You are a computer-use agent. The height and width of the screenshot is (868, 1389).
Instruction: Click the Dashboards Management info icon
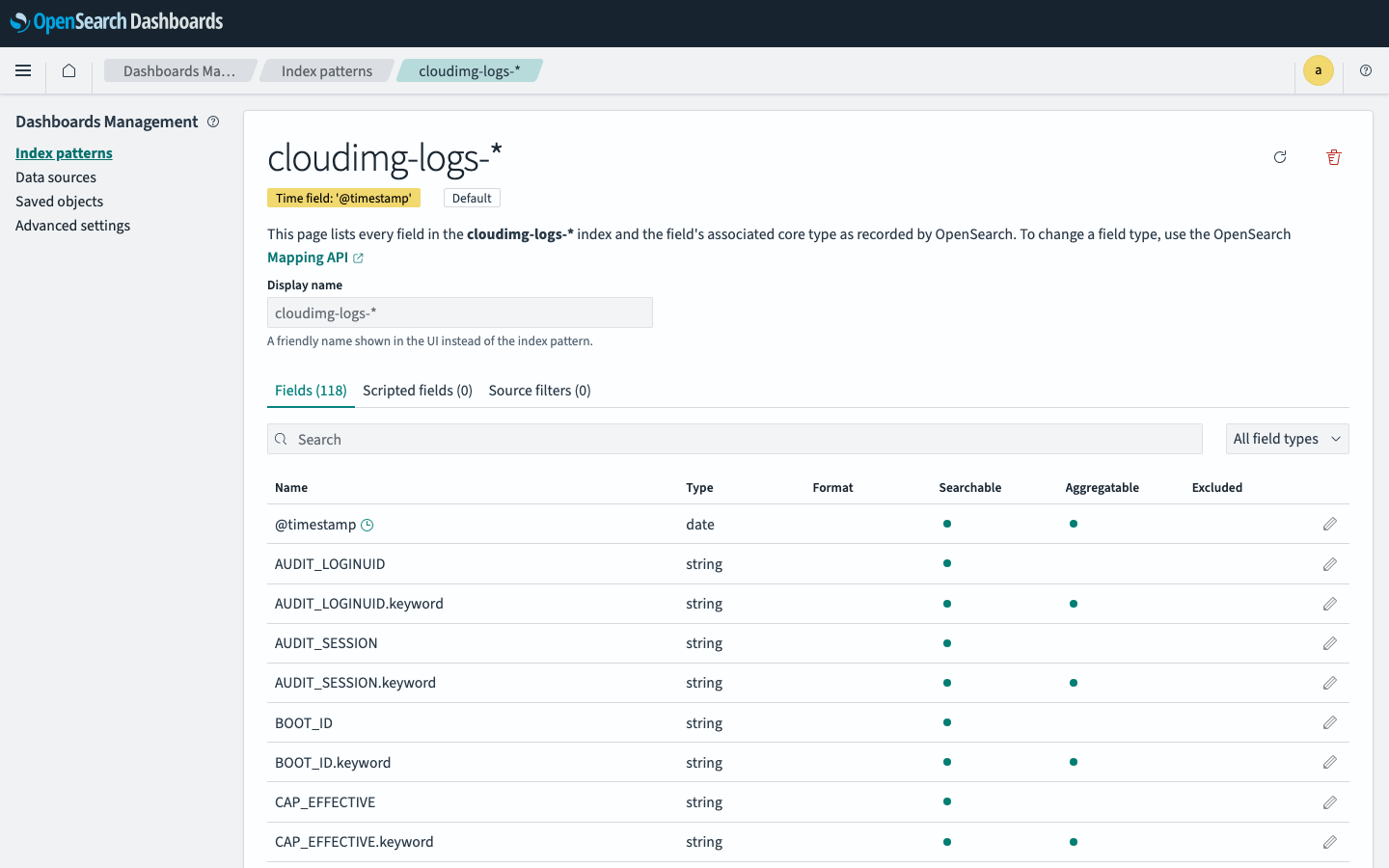pos(213,122)
